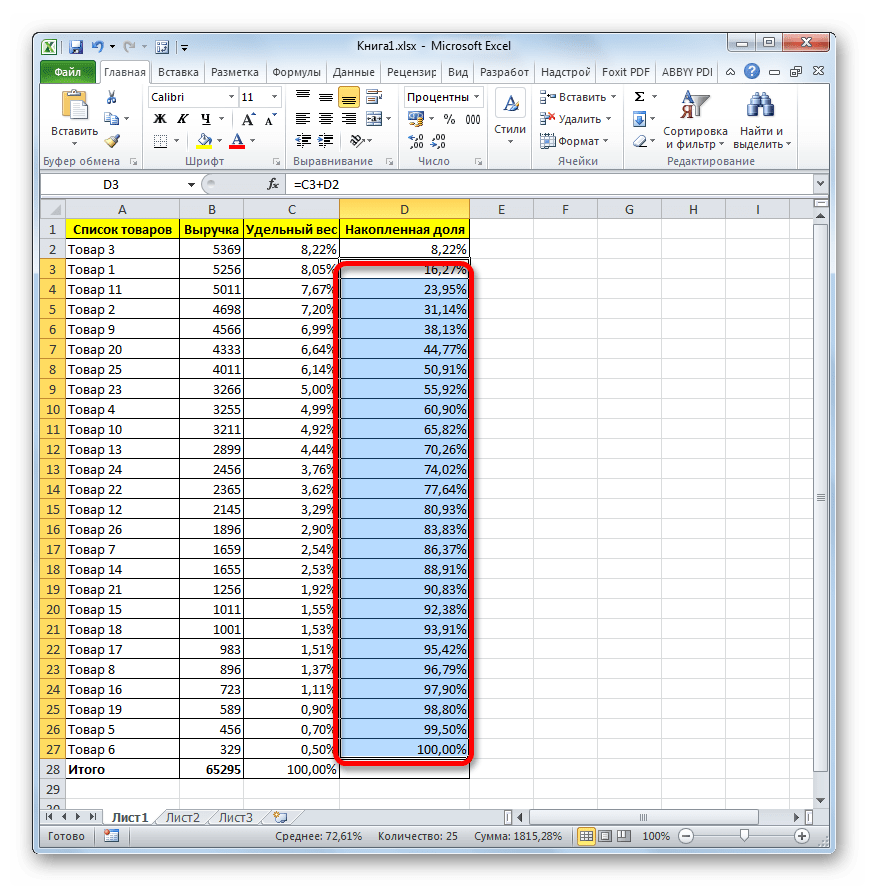Click the zoom slider handle
Image resolution: width=869 pixels, height=887 pixels.
click(742, 836)
